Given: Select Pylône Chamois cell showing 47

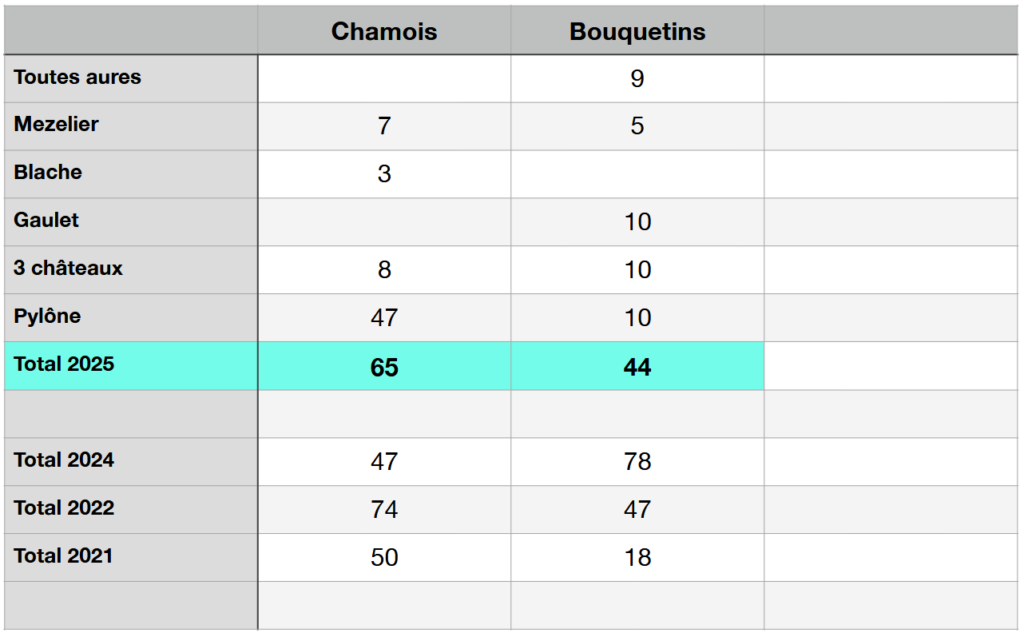Looking at the screenshot, I should (384, 318).
